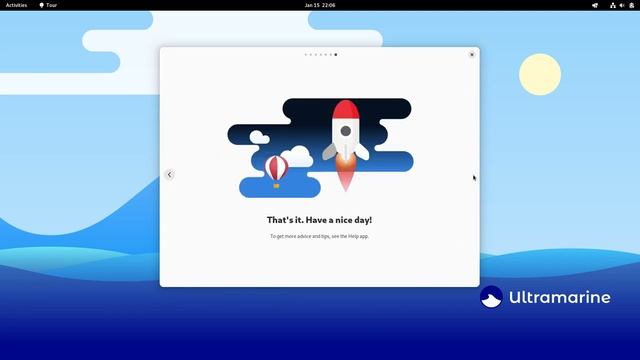The image size is (640, 360).
Task: Click the power icon in top bar
Action: coord(631,5)
